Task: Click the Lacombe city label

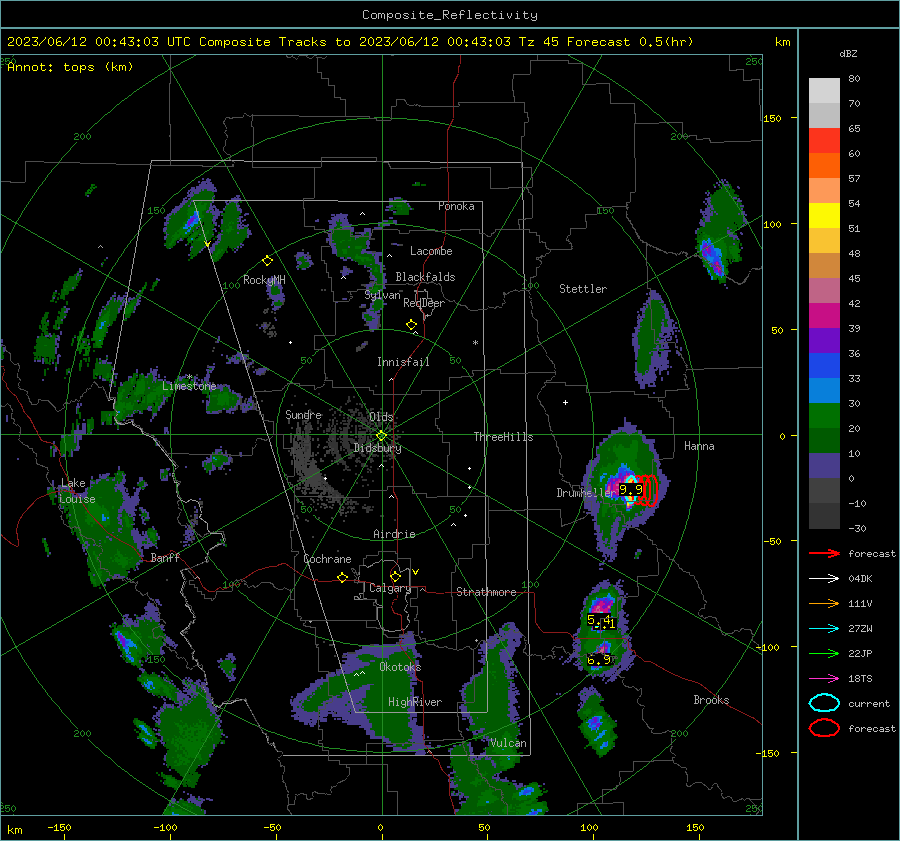Action: [x=431, y=251]
